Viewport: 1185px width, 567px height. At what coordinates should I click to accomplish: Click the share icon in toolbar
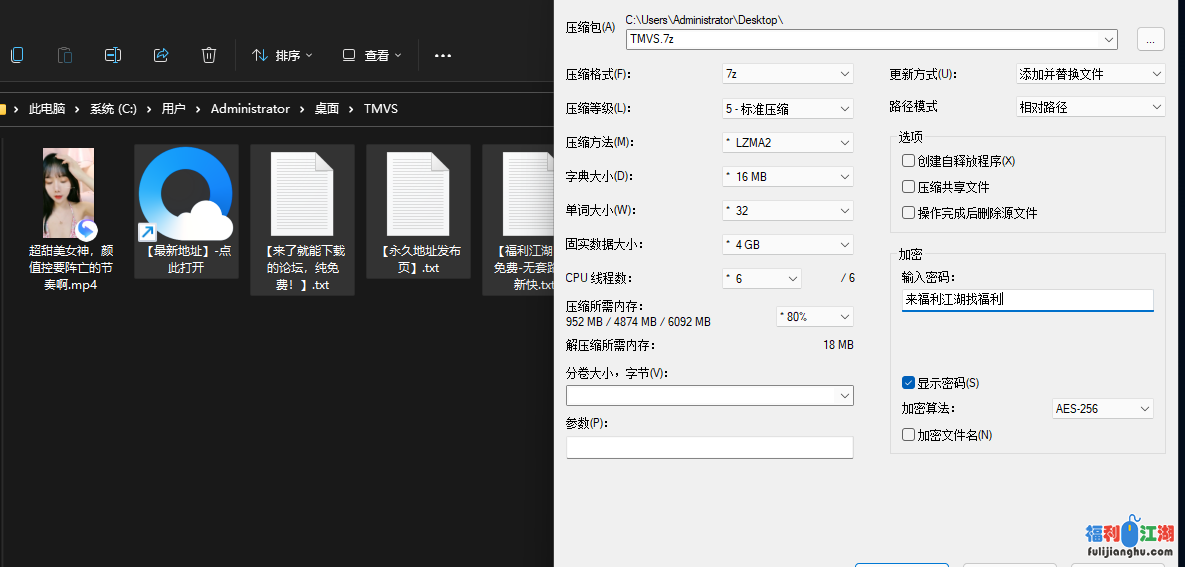click(x=161, y=55)
